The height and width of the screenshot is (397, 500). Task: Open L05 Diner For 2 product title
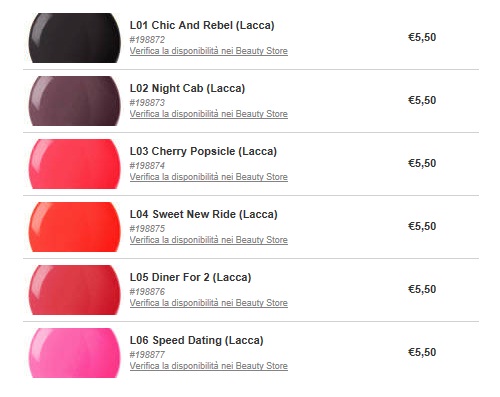click(190, 277)
